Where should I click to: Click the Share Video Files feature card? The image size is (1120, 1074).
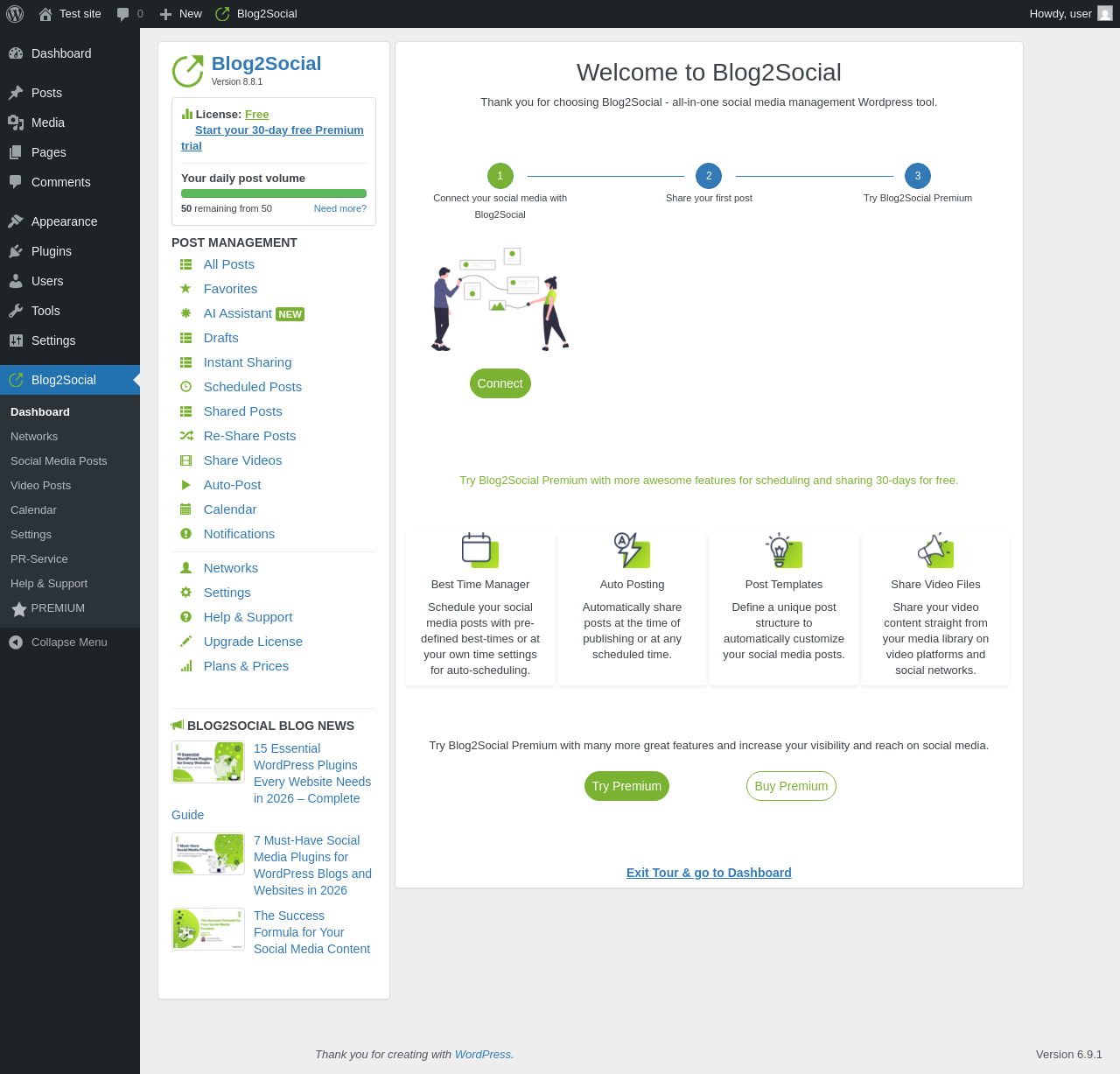[936, 608]
